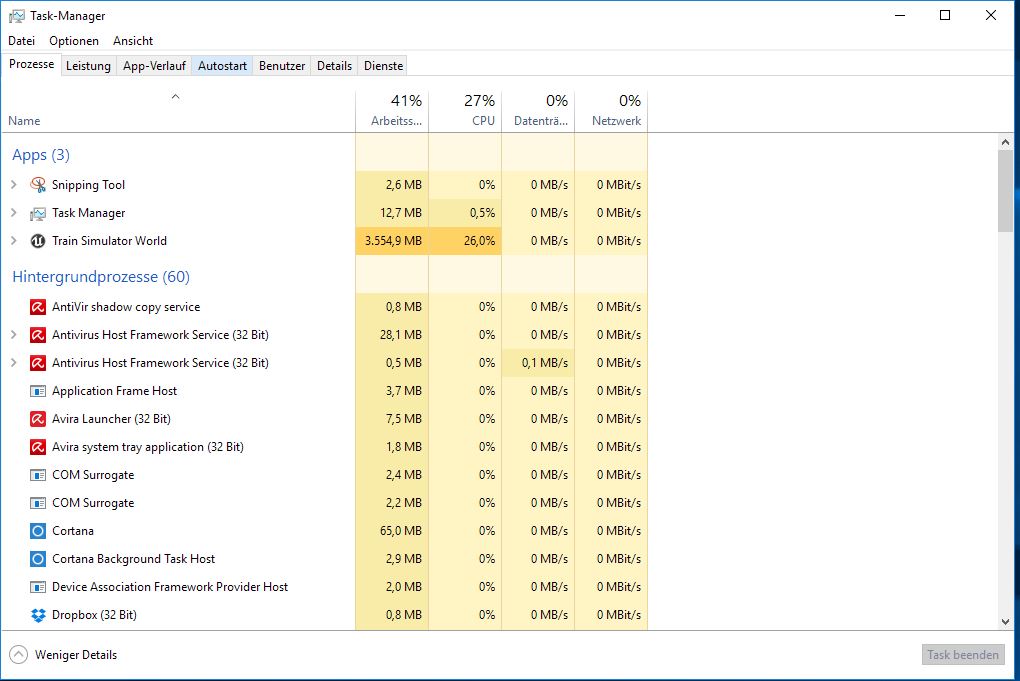Viewport: 1020px width, 681px height.
Task: Click the AntiVir shadow copy service icon
Action: (x=38, y=307)
